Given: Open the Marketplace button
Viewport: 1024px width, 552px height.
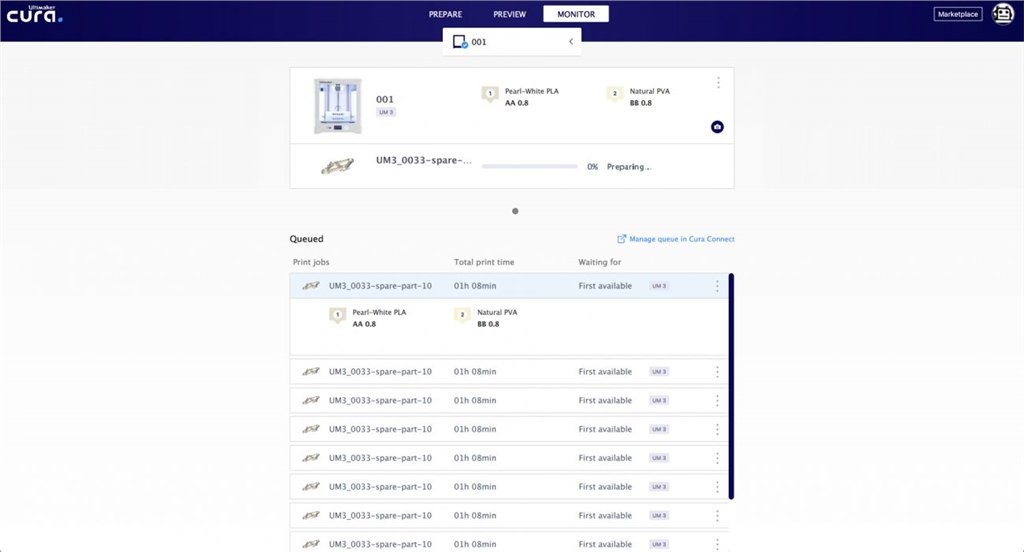Looking at the screenshot, I should tap(958, 14).
